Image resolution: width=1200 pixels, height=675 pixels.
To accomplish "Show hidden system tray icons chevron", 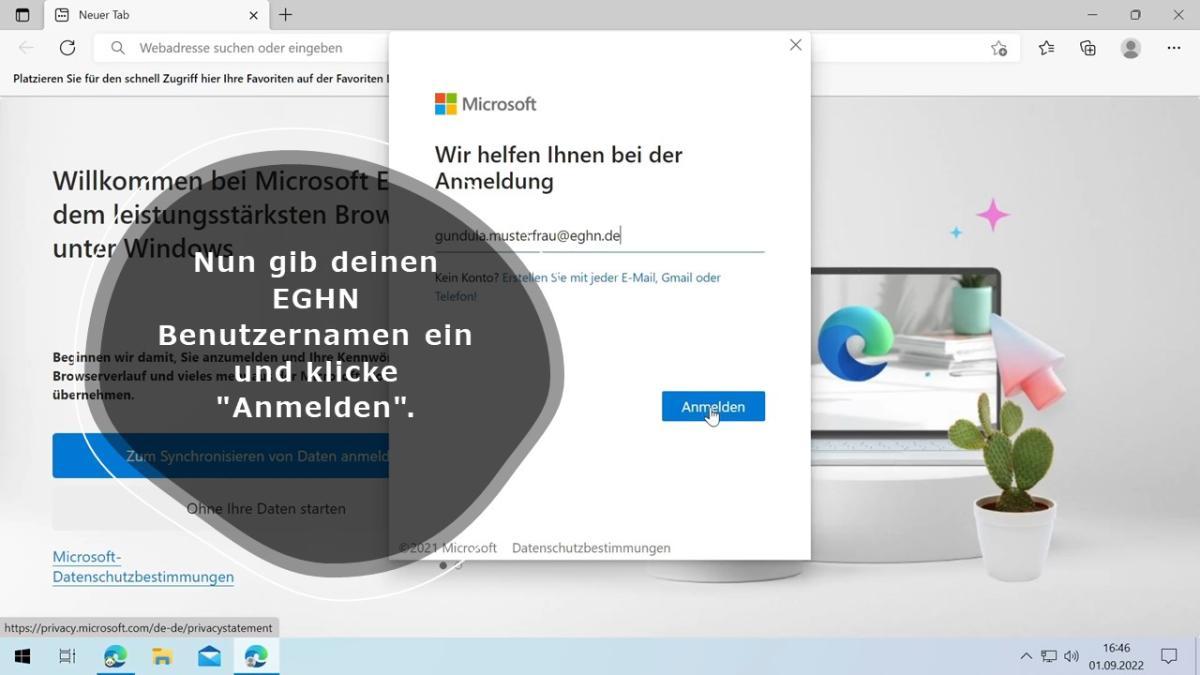I will [1026, 656].
